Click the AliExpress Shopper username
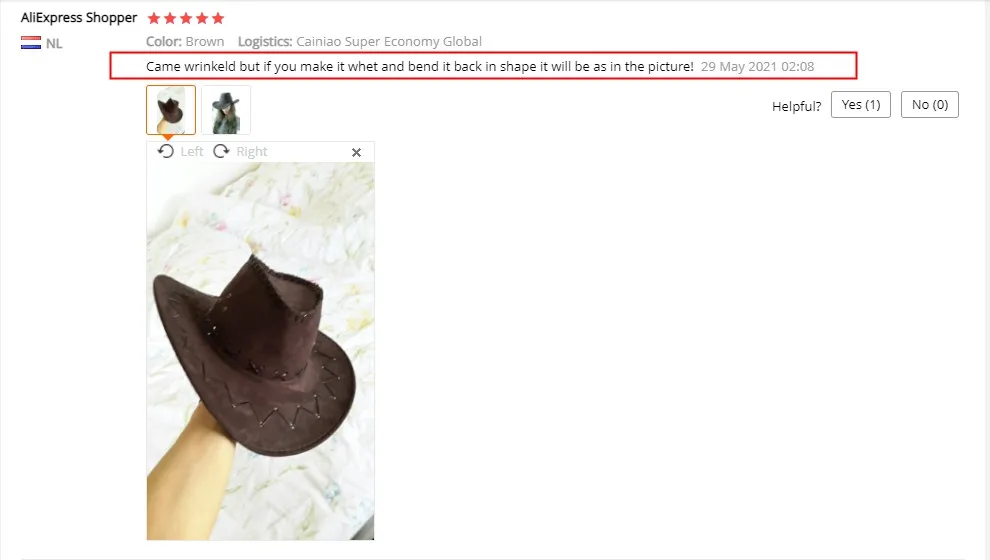Viewport: 990px width, 560px height. tap(79, 18)
